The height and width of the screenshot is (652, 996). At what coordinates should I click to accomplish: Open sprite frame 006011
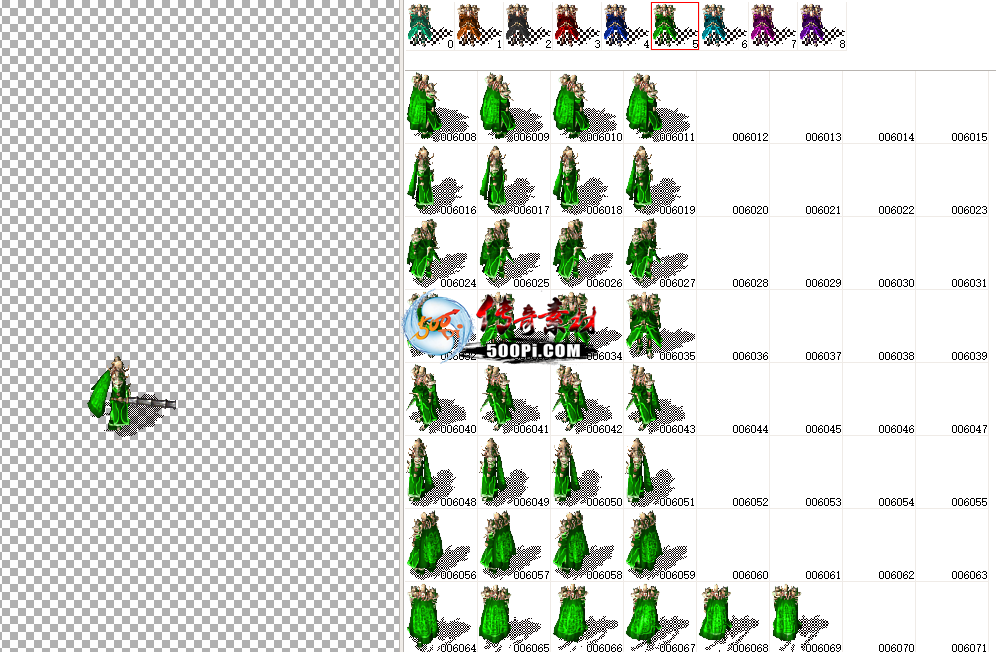point(660,107)
